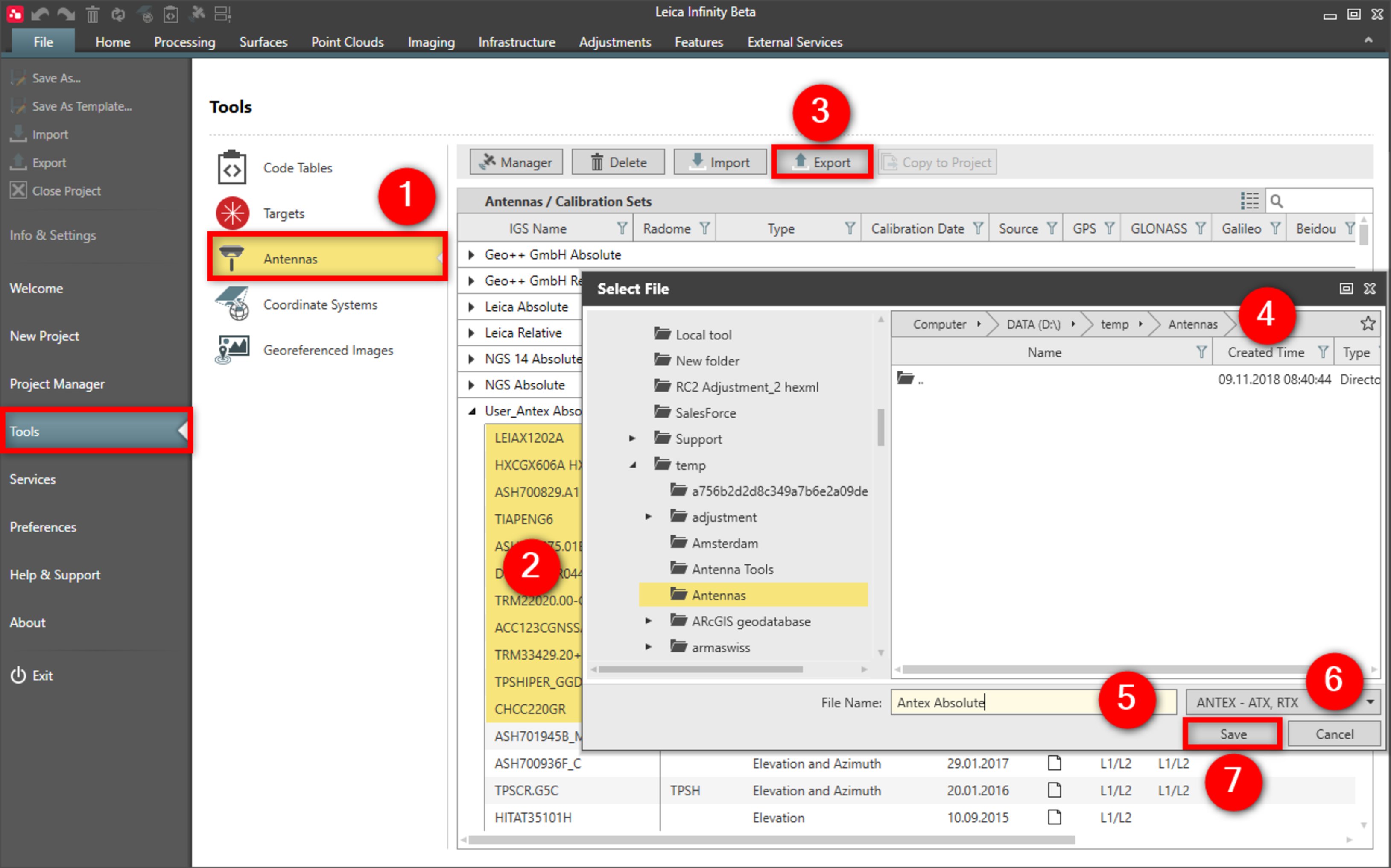Collapse User_Antex Absolute group

coord(471,411)
